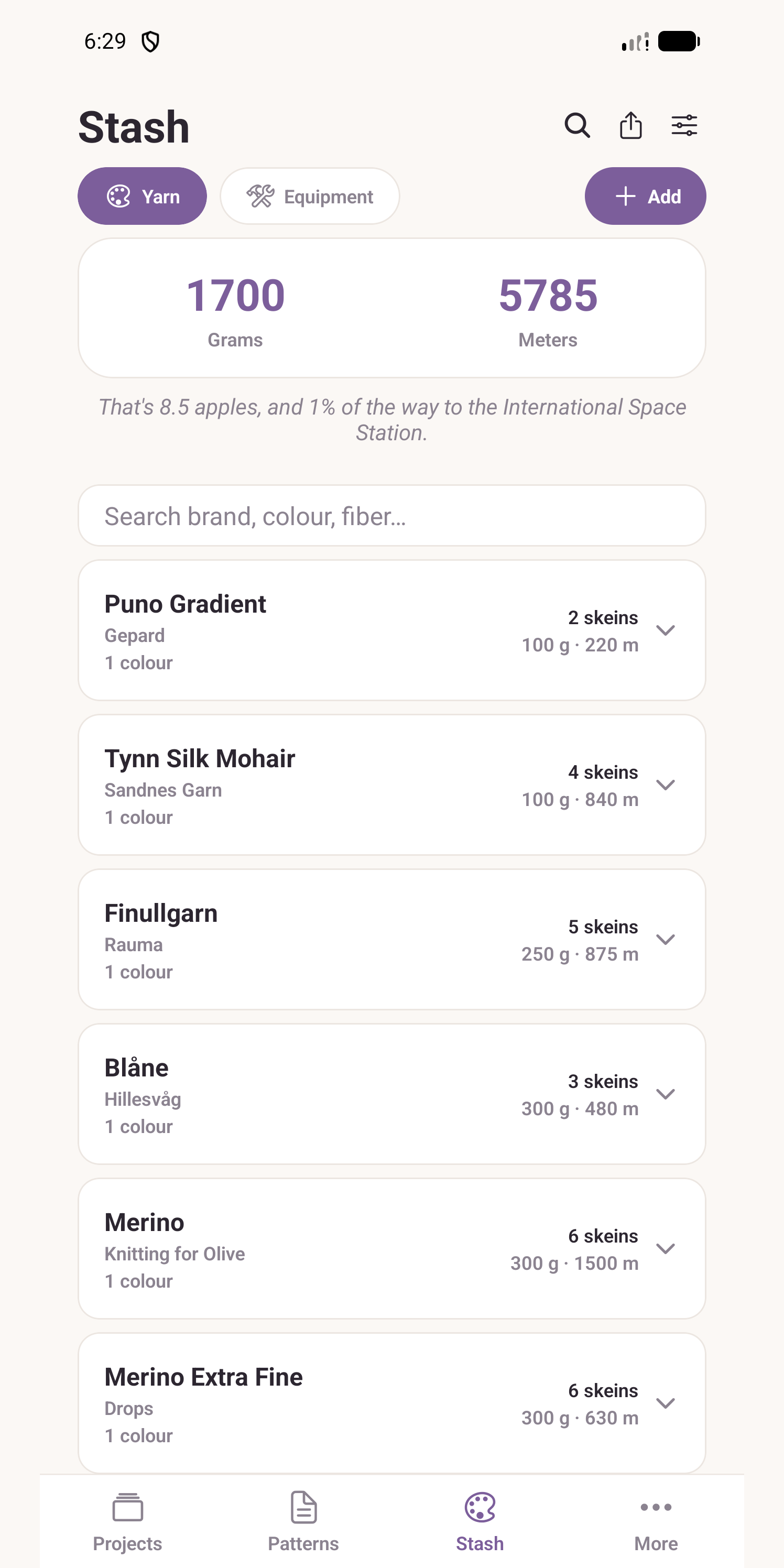Expand the Finullgarn chevron
The width and height of the screenshot is (784, 1568).
(666, 939)
